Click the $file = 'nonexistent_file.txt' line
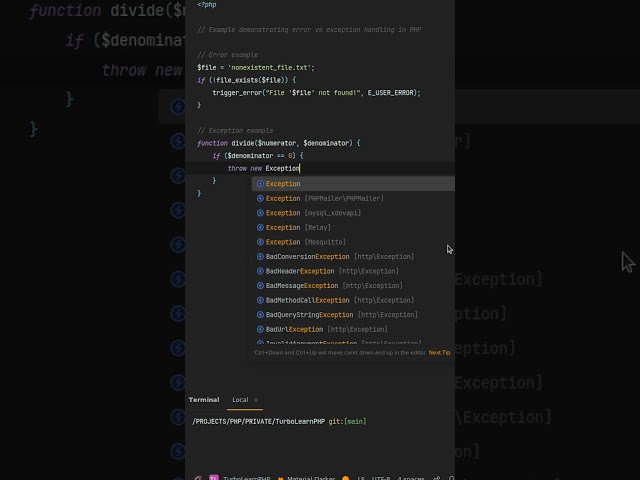Screen dimensions: 640x480 (256, 68)
